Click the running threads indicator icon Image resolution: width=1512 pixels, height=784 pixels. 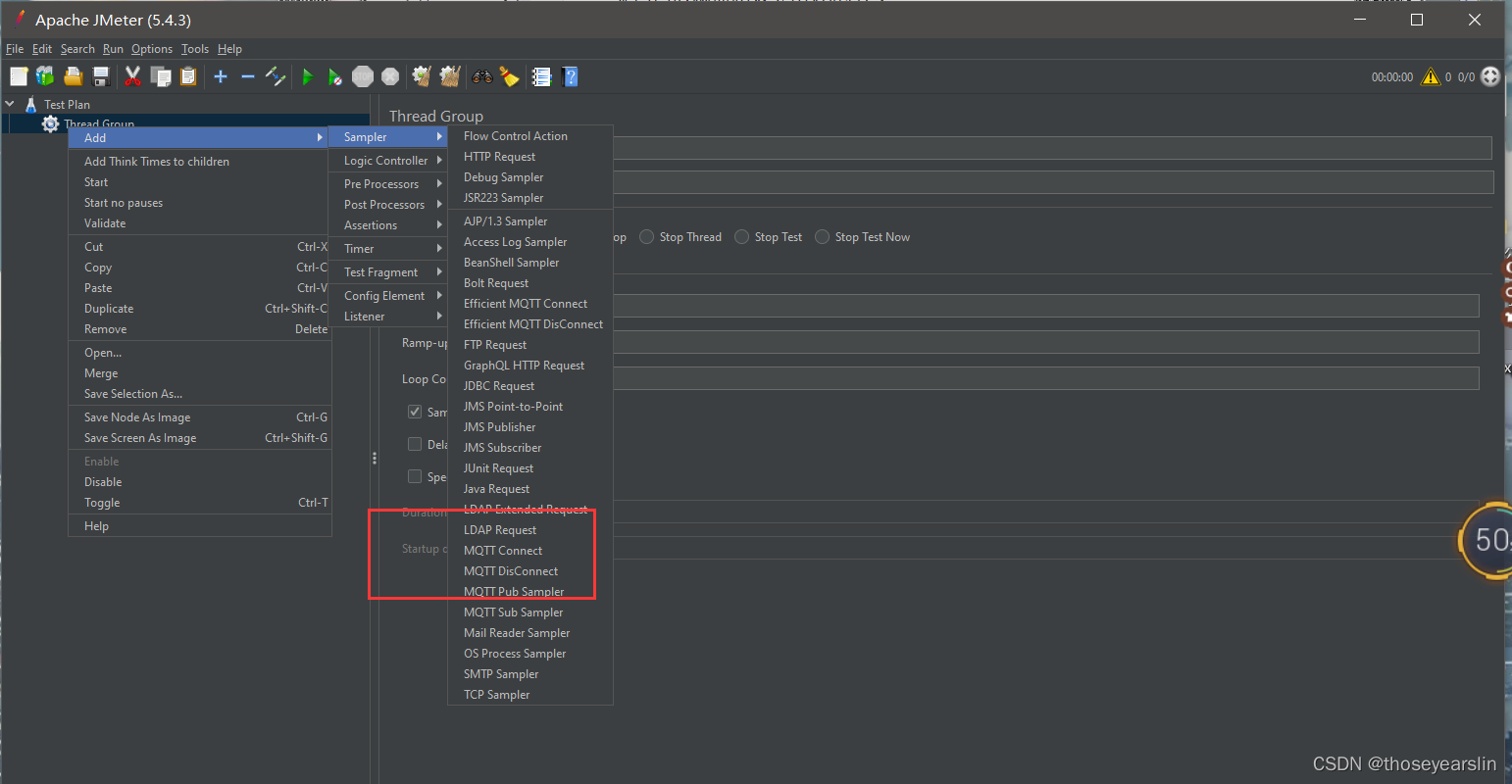pyautogui.click(x=1490, y=76)
